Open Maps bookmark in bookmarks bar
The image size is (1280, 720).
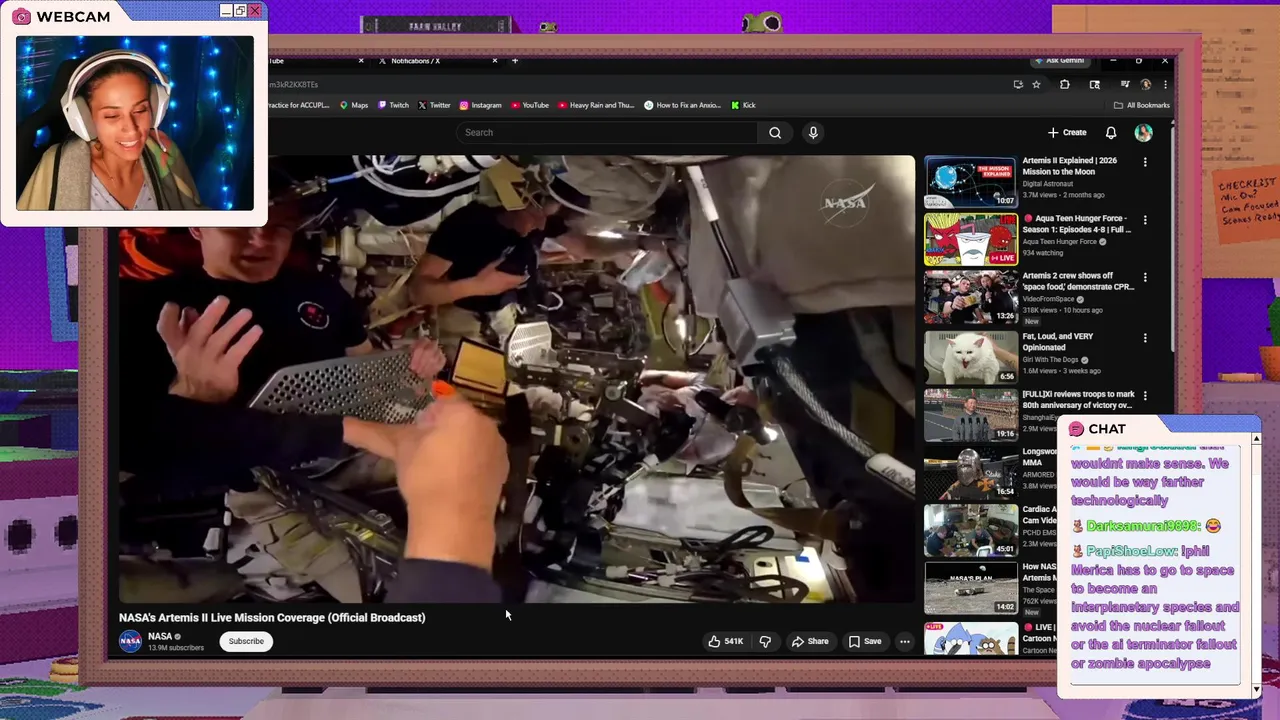[x=354, y=105]
